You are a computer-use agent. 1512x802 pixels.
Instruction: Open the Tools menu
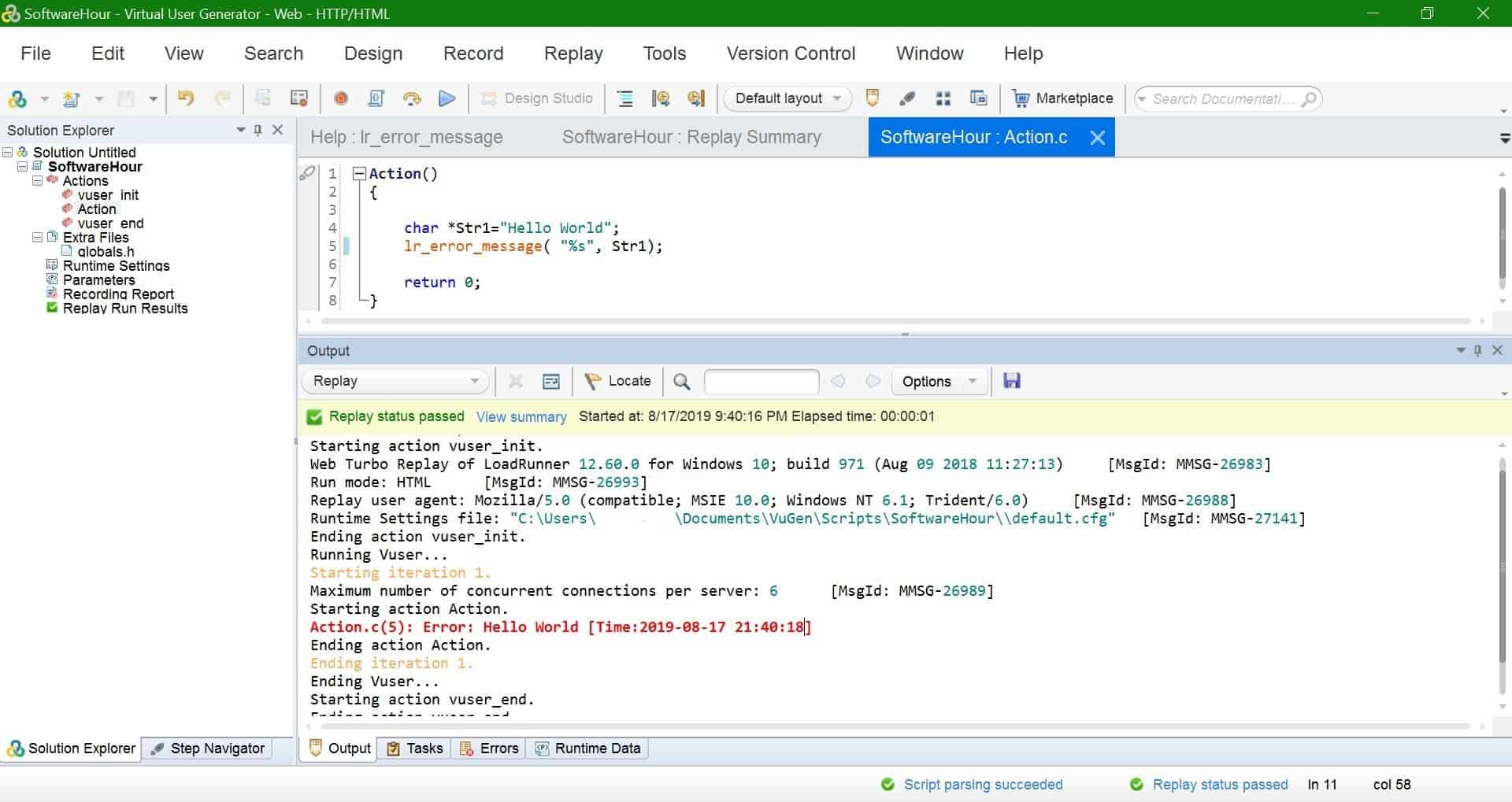665,54
